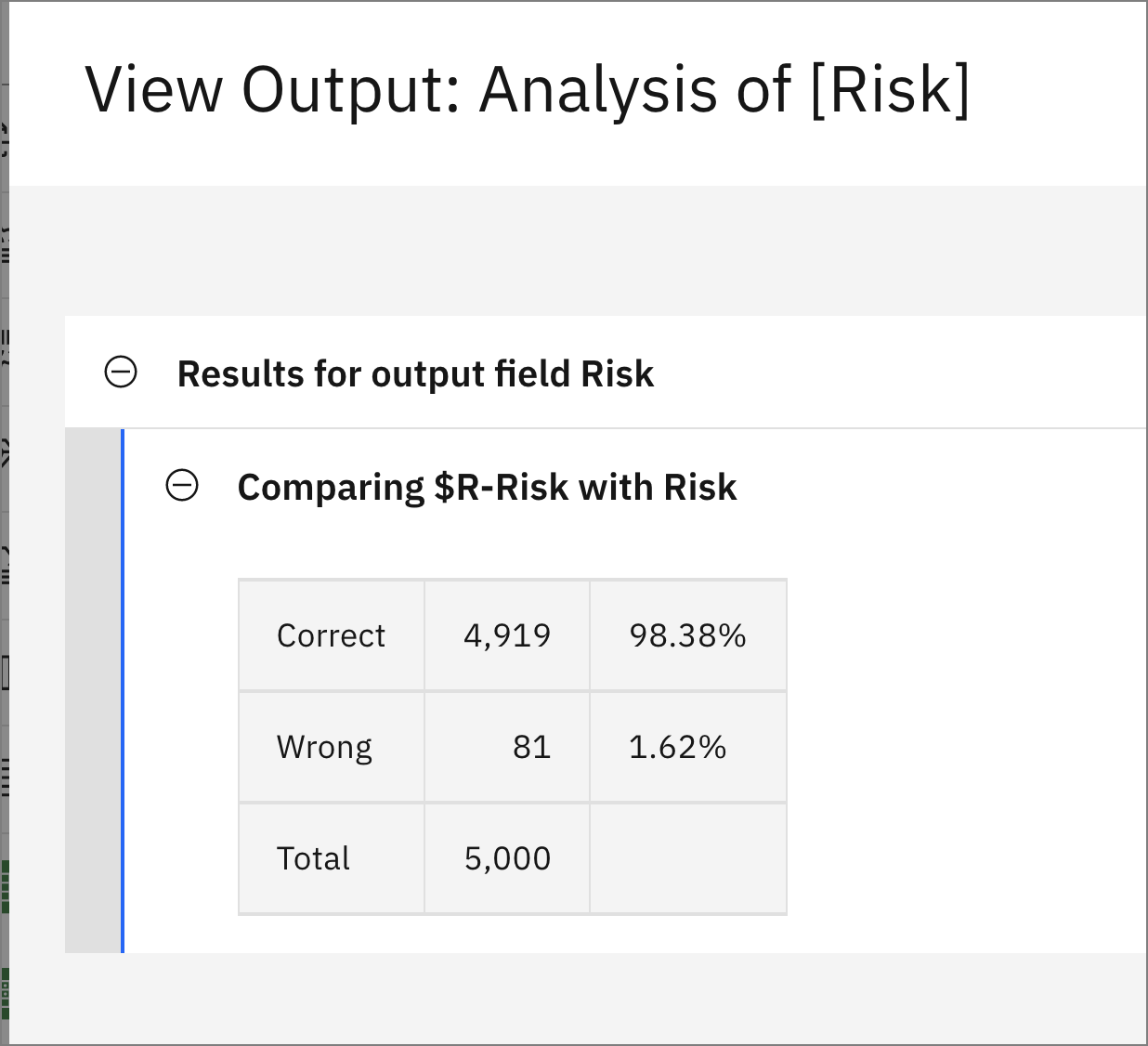Click the top partially visible left-edge sidebar icon
The image size is (1148, 1046).
coord(4,139)
